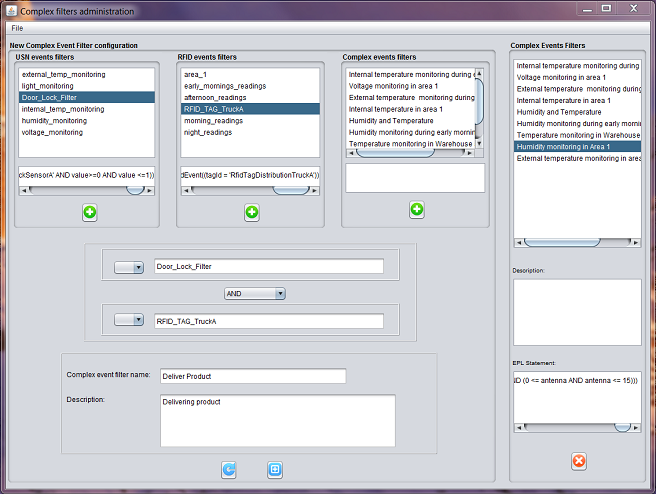656x494 pixels.
Task: Click the empty complex filter expression box
Action: pyautogui.click(x=415, y=178)
